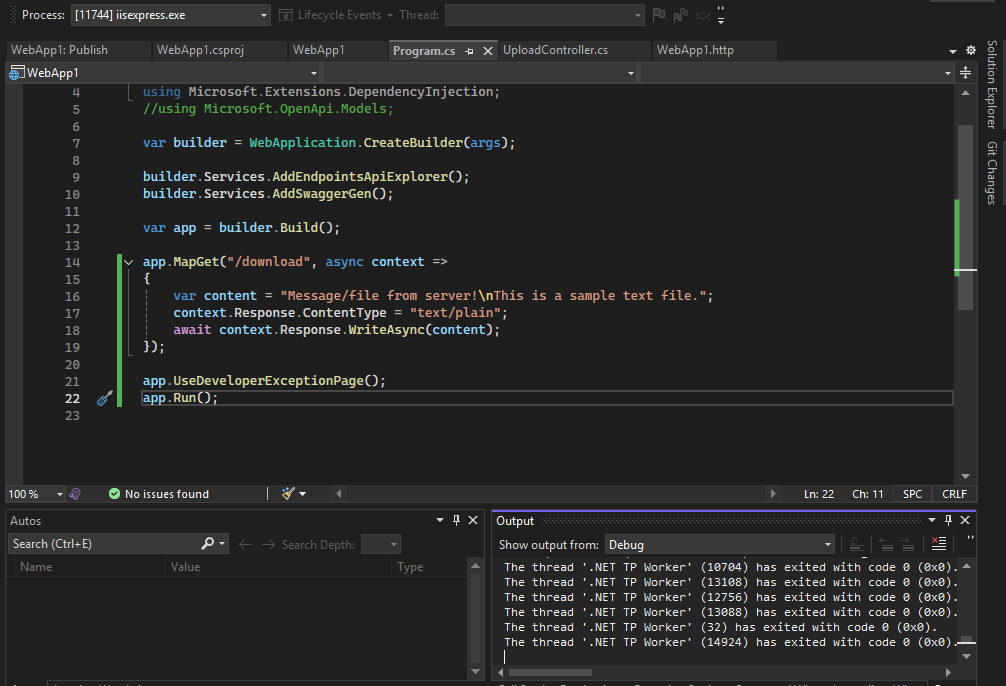1006x686 pixels.
Task: Toggle the SPC spaces indentation indicator
Action: point(913,494)
